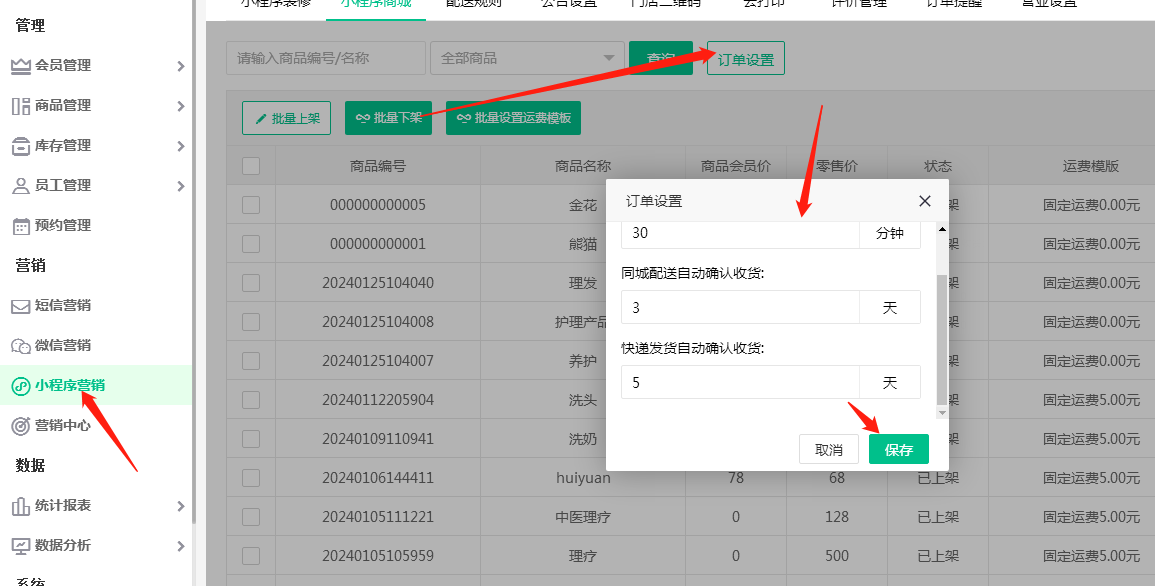Open 营销中心 in the sidebar menu
Screen dimensions: 1155x586
[62, 425]
